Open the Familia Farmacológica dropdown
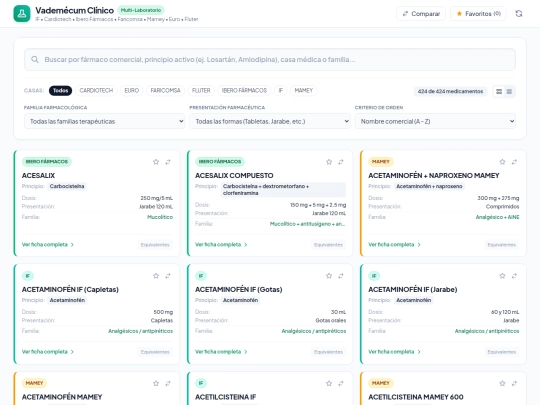Screen dimensions: 540x405 [104, 121]
